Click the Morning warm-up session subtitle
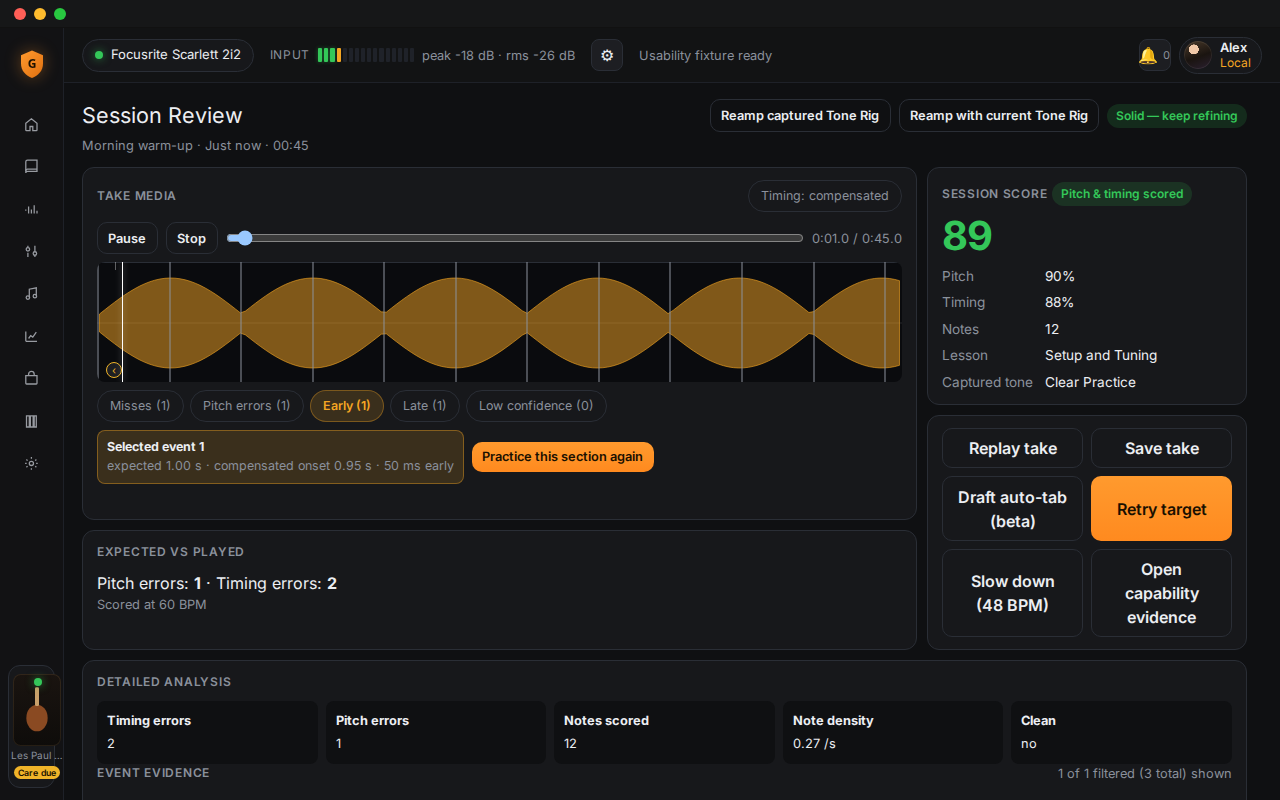Viewport: 1280px width, 800px height. pyautogui.click(x=195, y=146)
